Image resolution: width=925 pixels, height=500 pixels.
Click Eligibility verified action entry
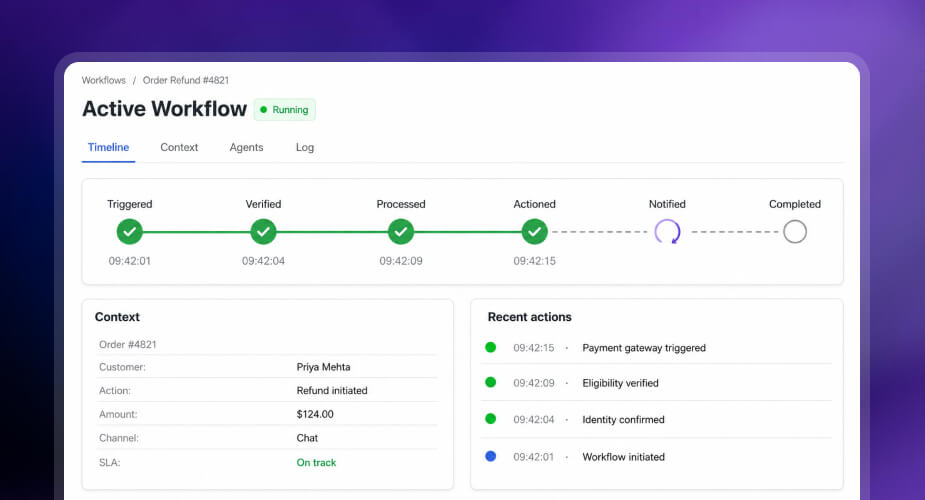[621, 383]
